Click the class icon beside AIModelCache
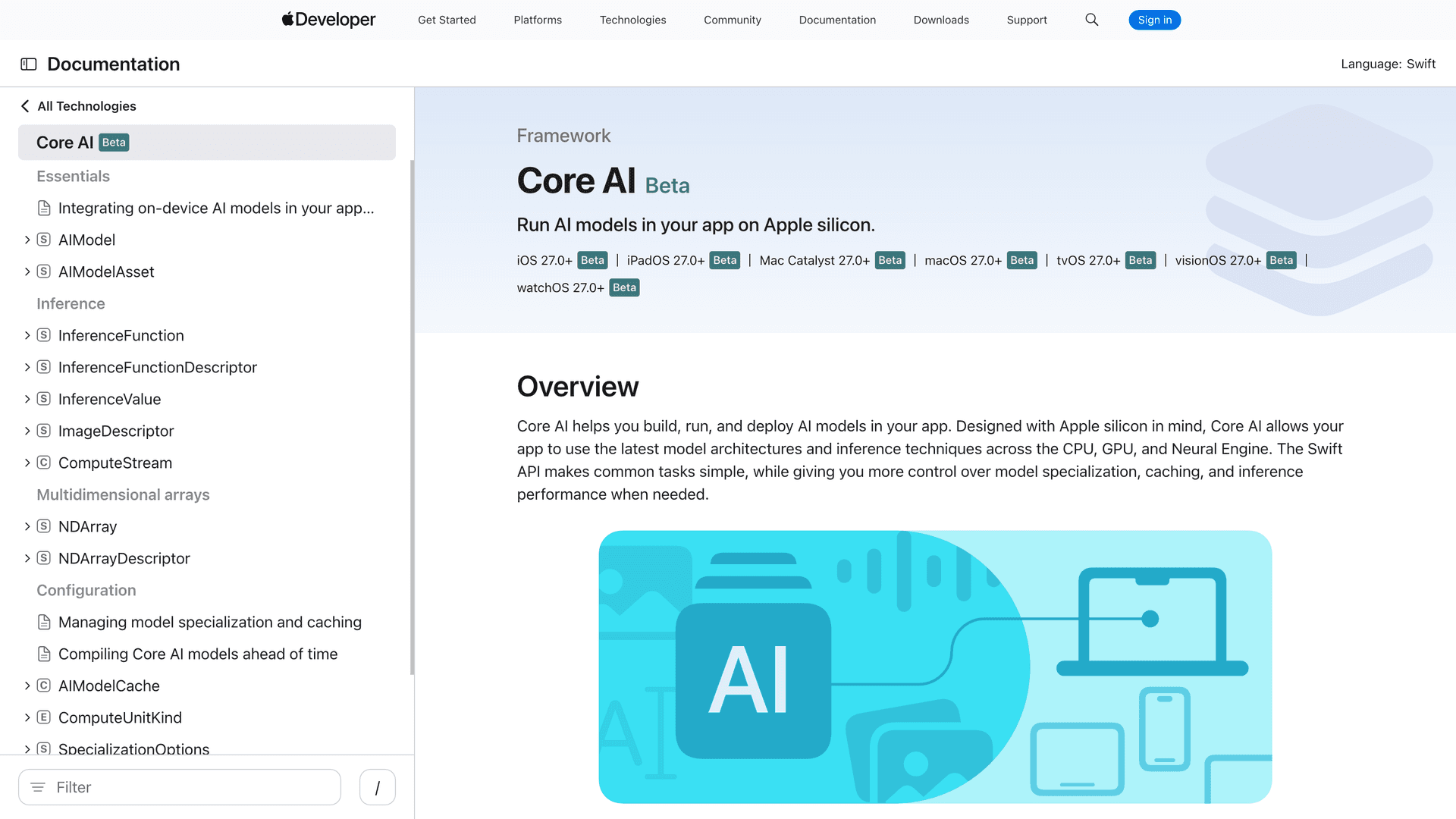This screenshot has width=1456, height=819. click(44, 686)
